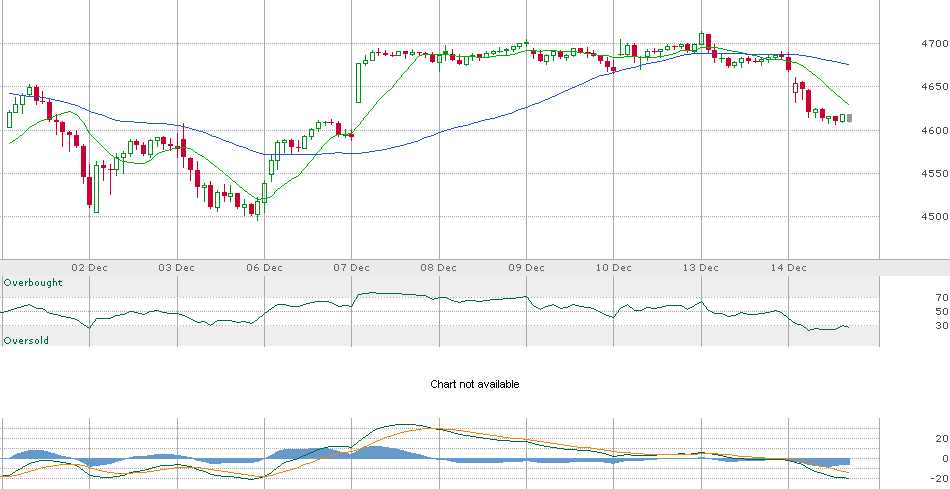Click the 07 Dec date label
950x489 pixels.
click(x=351, y=268)
